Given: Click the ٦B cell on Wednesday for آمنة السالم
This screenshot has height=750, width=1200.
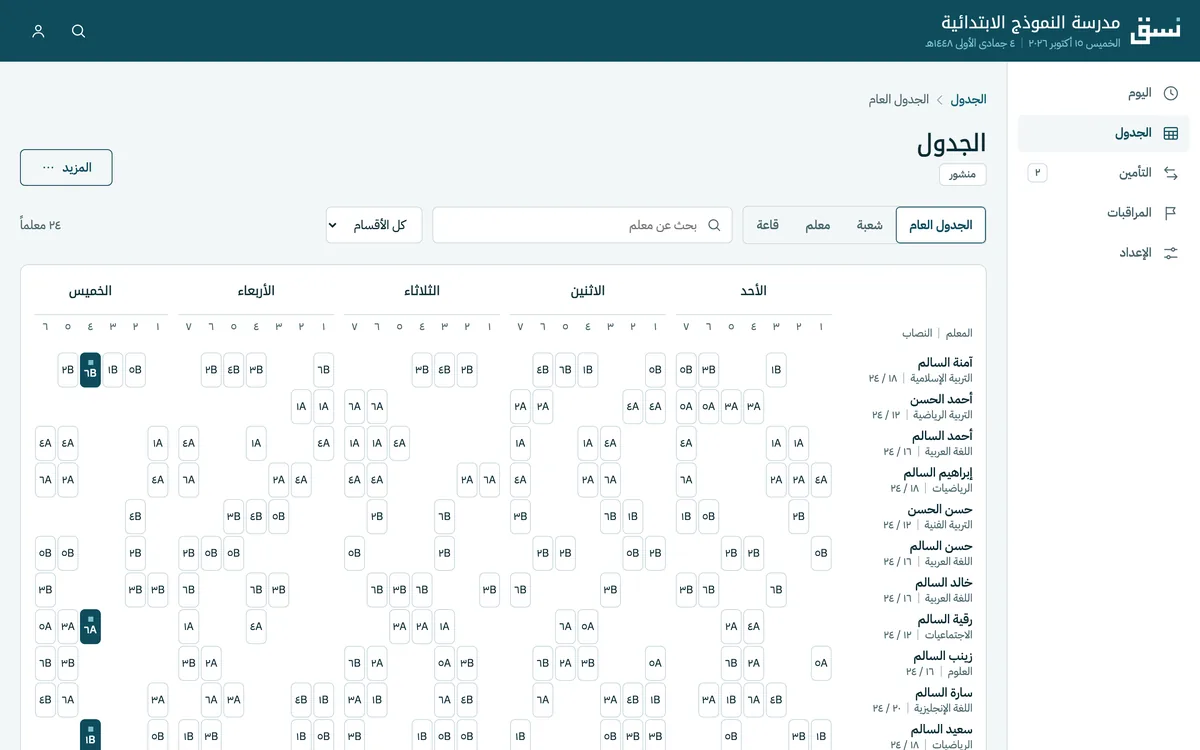Looking at the screenshot, I should (323, 370).
